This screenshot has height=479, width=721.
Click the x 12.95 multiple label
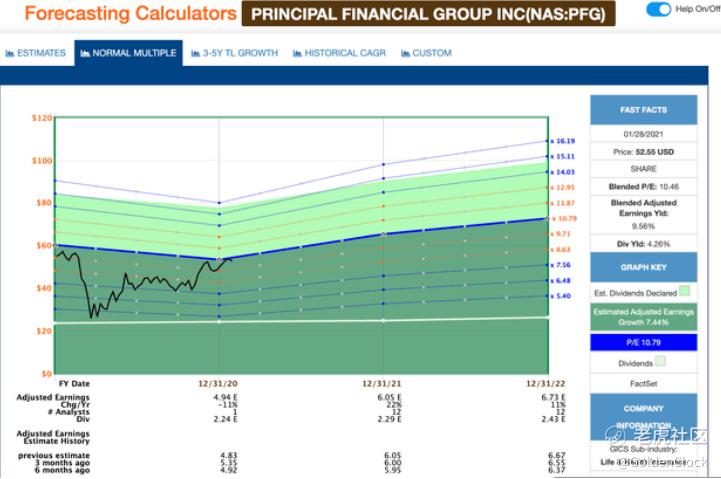pyautogui.click(x=562, y=187)
